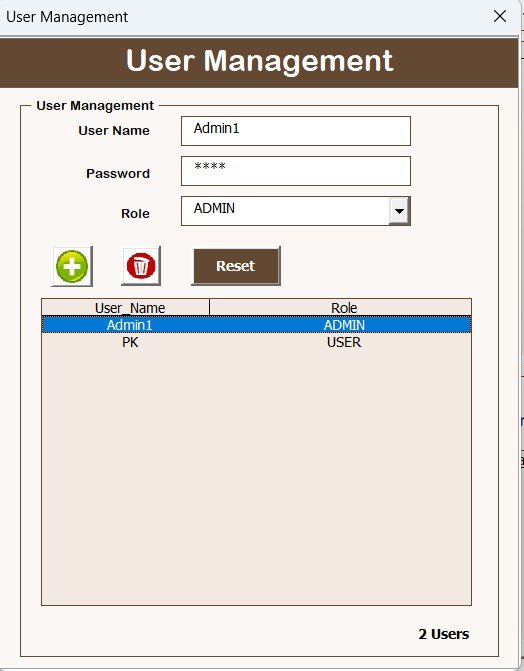Close the User Management window
Image resolution: width=524 pixels, height=671 pixels.
coord(500,17)
